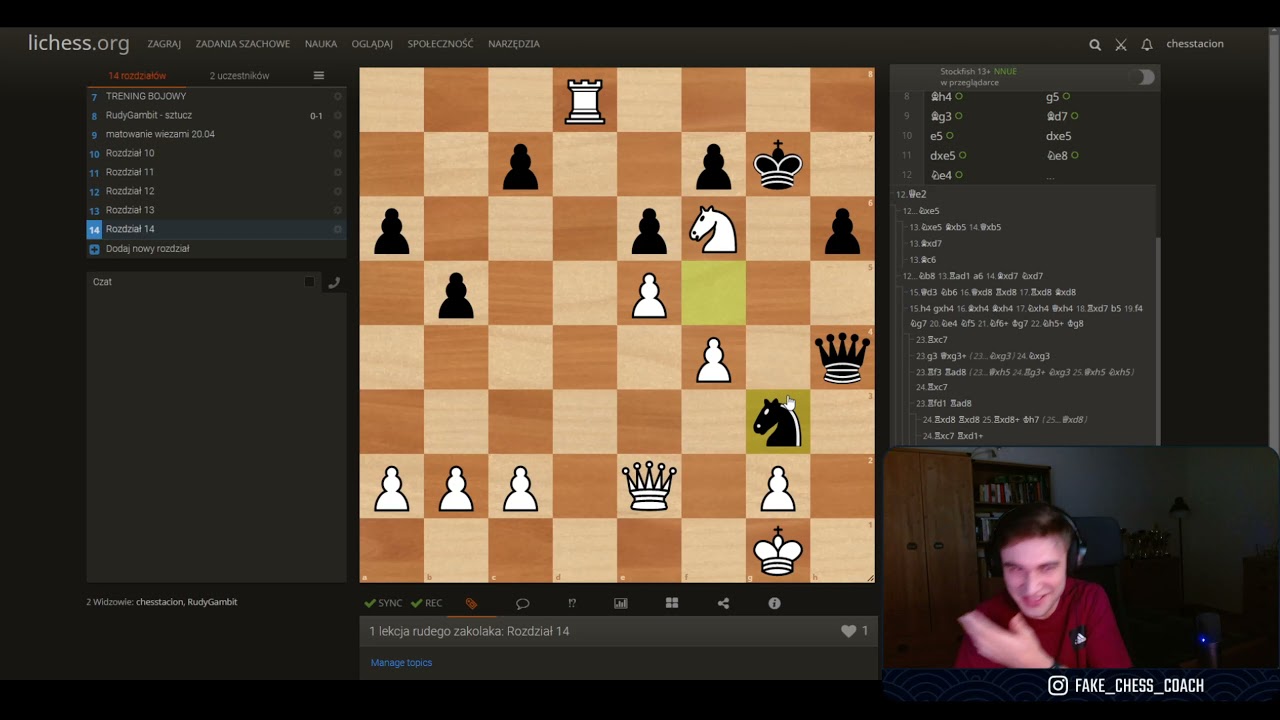Toggle REC recording option
The height and width of the screenshot is (720, 1280).
[x=426, y=603]
